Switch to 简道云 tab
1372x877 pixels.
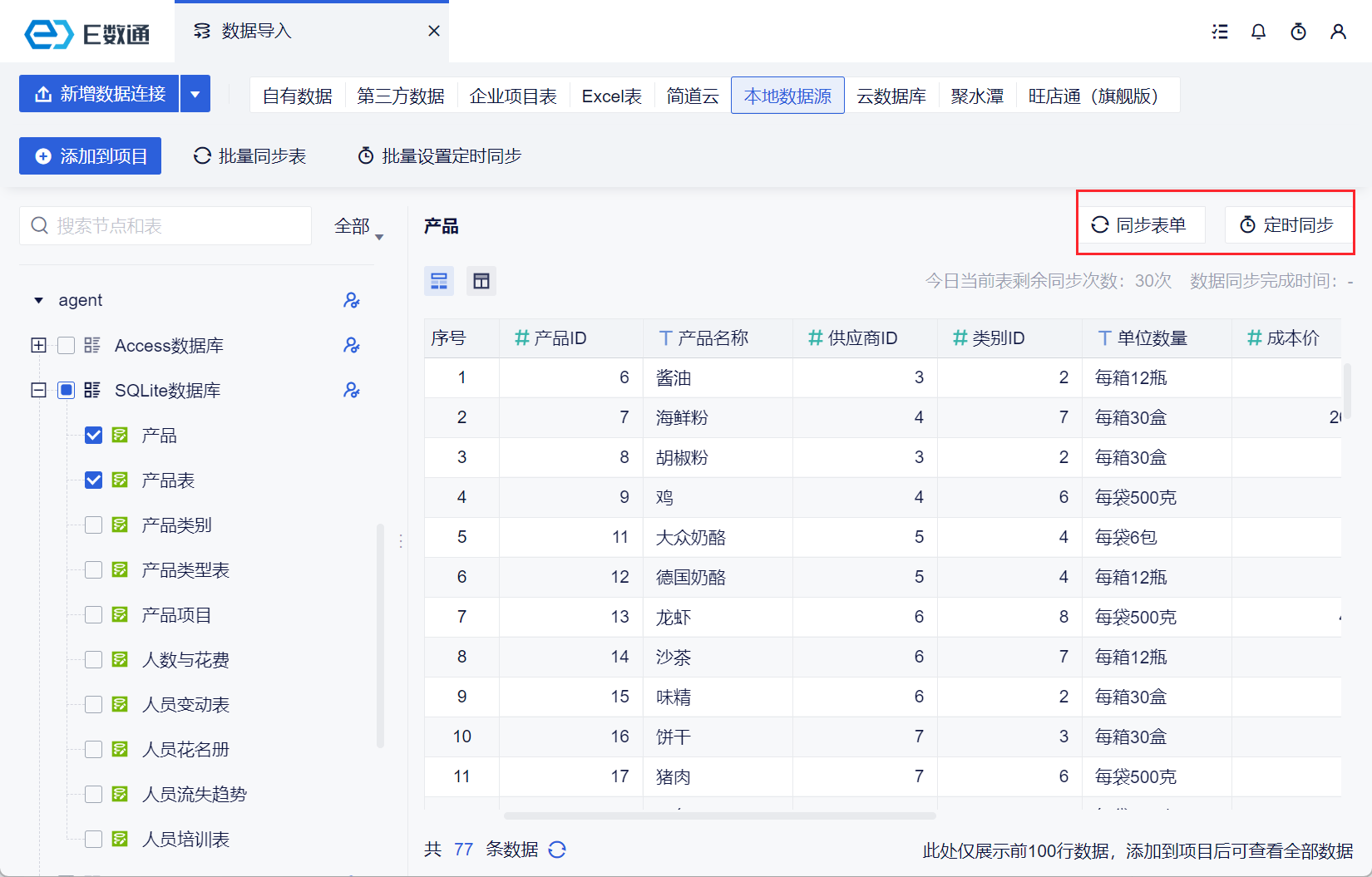[693, 96]
